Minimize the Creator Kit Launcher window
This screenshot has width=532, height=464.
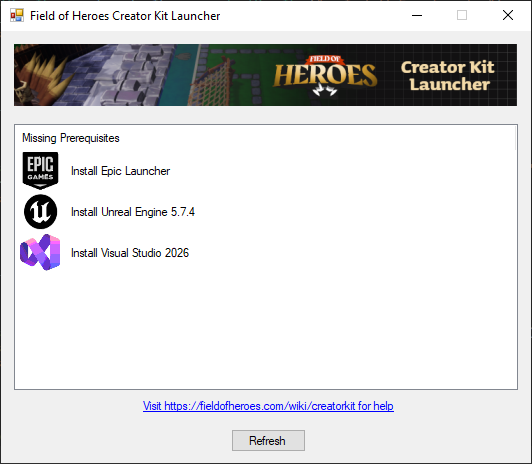417,15
